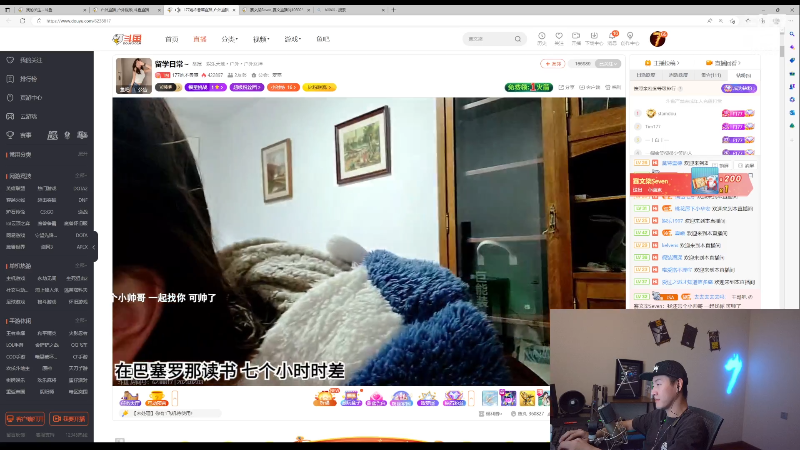Click the download client icon in header
This screenshot has width=800, height=450.
594,36
